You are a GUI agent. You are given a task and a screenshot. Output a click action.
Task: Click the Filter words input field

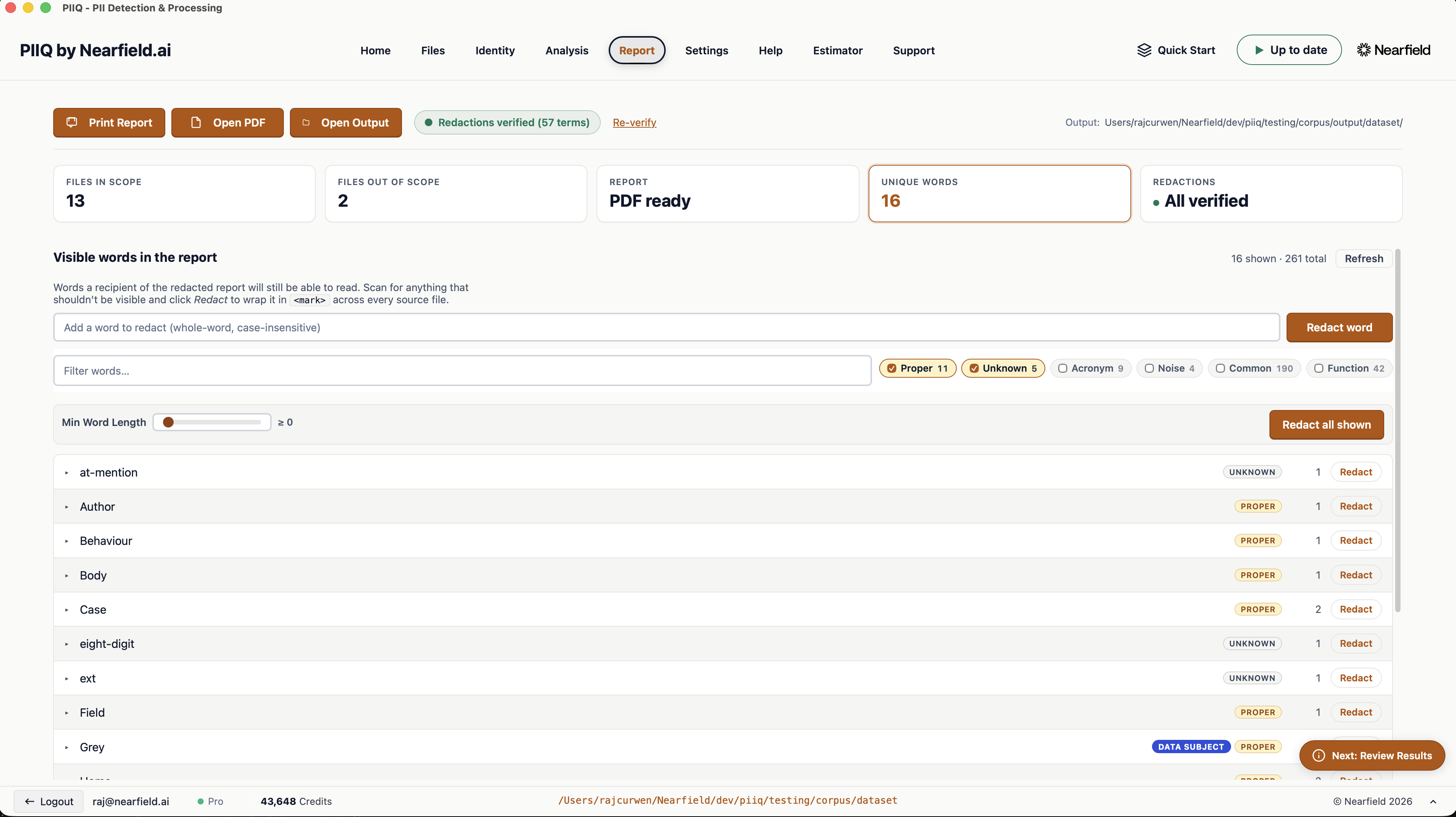[x=462, y=370]
